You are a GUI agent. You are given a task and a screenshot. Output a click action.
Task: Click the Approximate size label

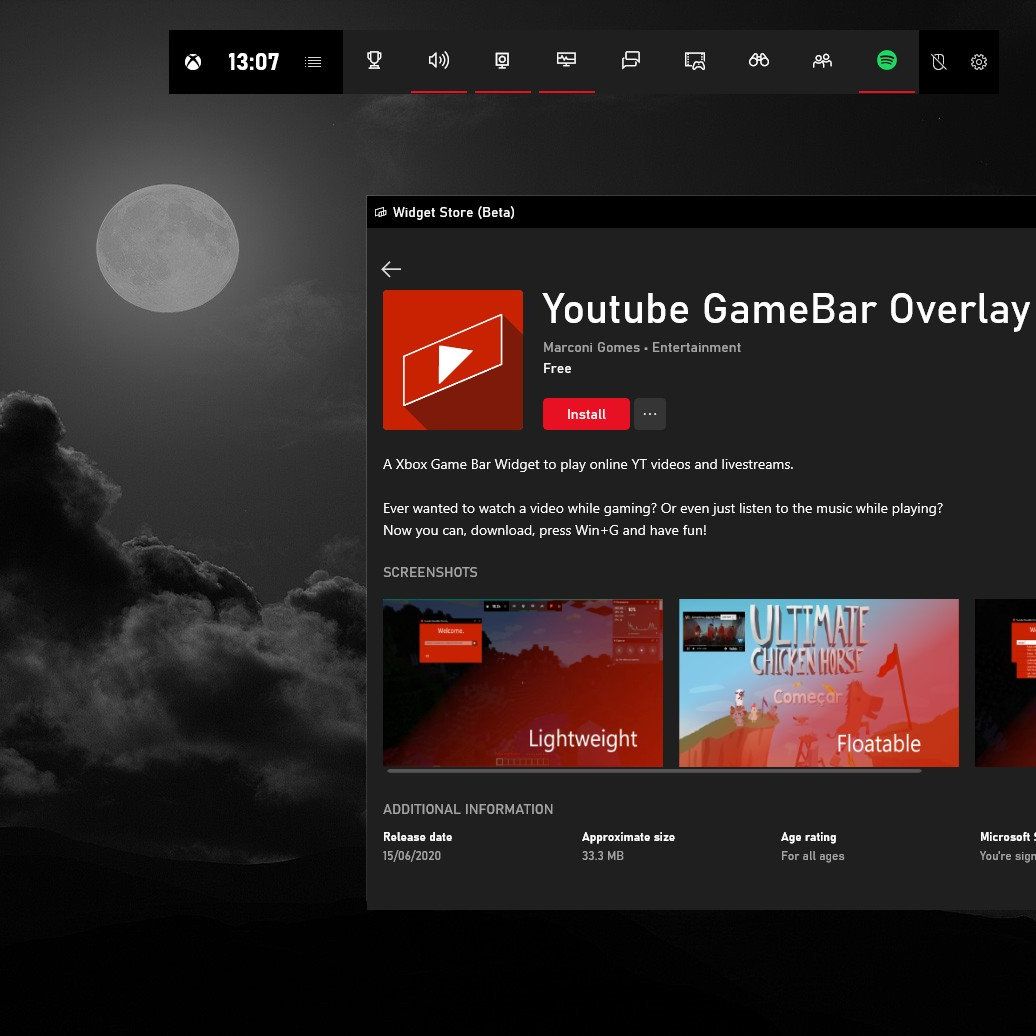[x=628, y=837]
